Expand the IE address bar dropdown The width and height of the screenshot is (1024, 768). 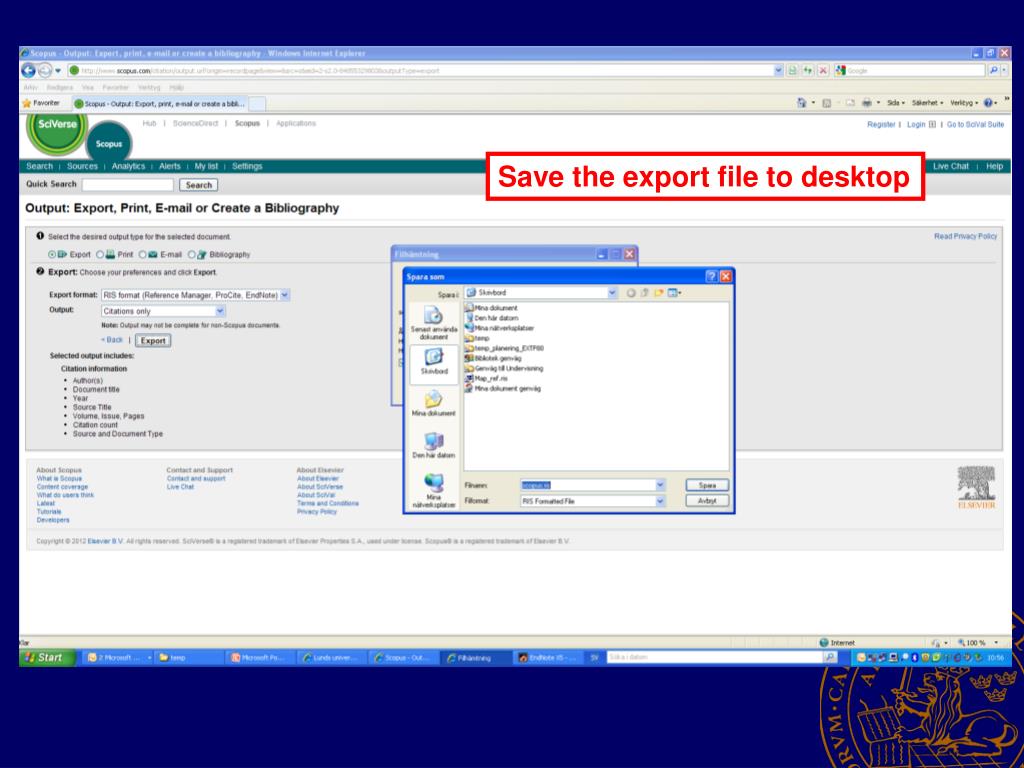coord(778,71)
